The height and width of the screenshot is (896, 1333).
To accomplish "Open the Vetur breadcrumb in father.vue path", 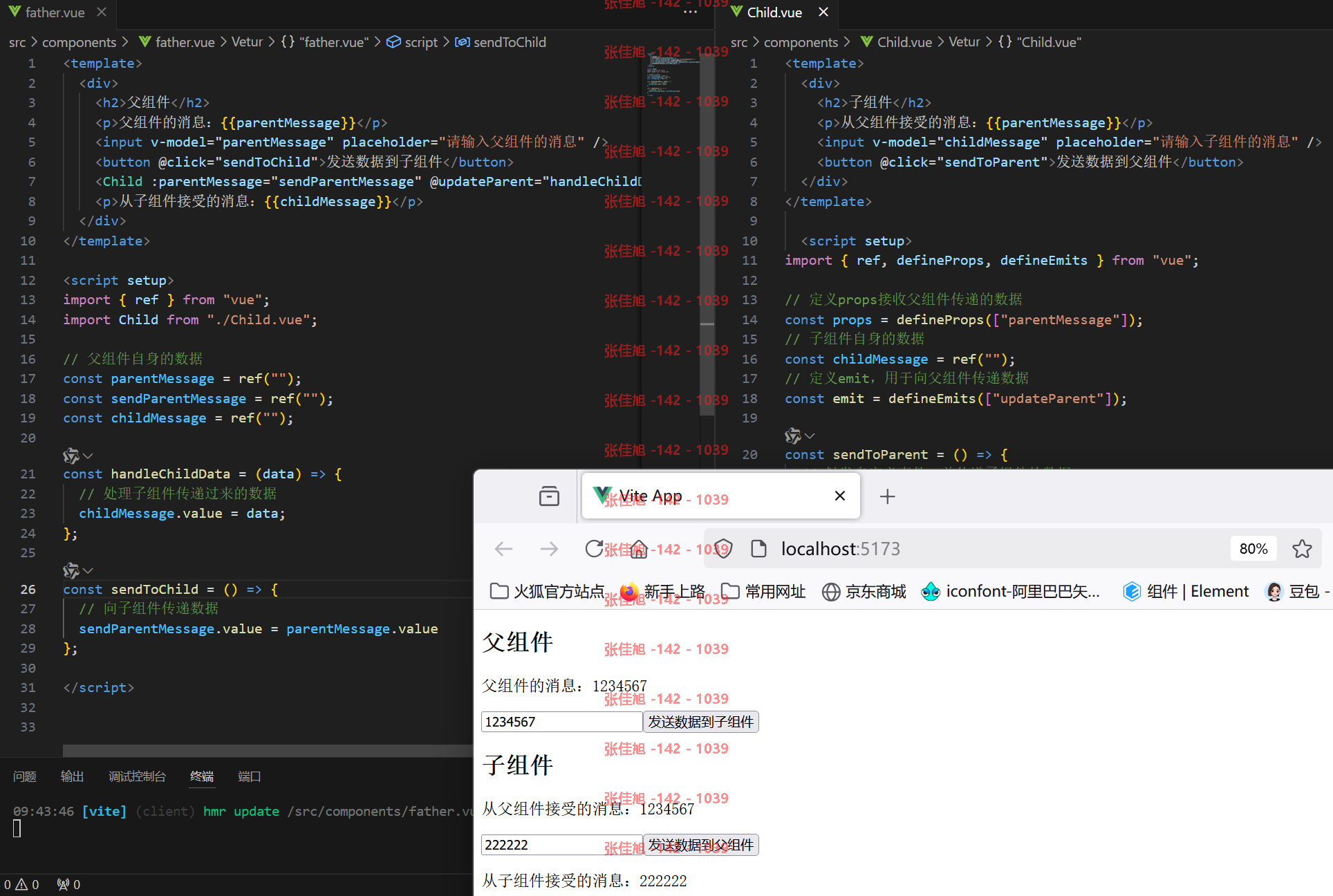I will pyautogui.click(x=247, y=42).
